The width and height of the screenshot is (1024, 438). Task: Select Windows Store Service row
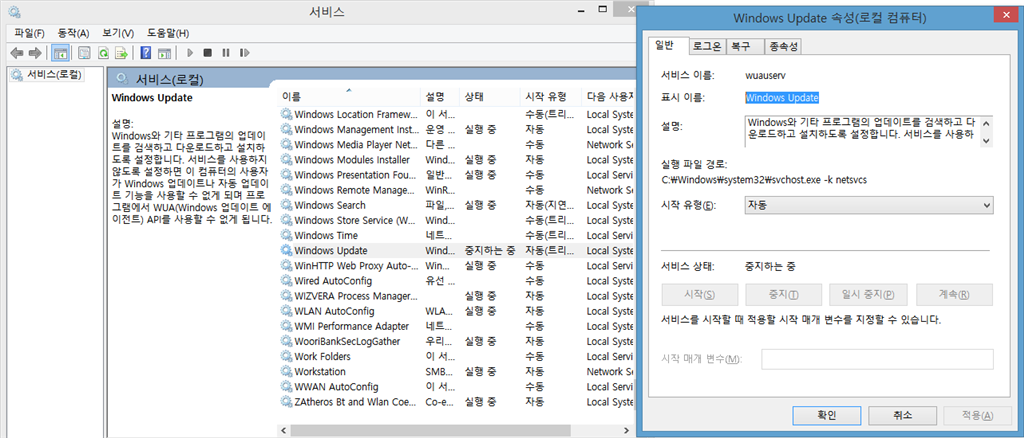point(457,220)
